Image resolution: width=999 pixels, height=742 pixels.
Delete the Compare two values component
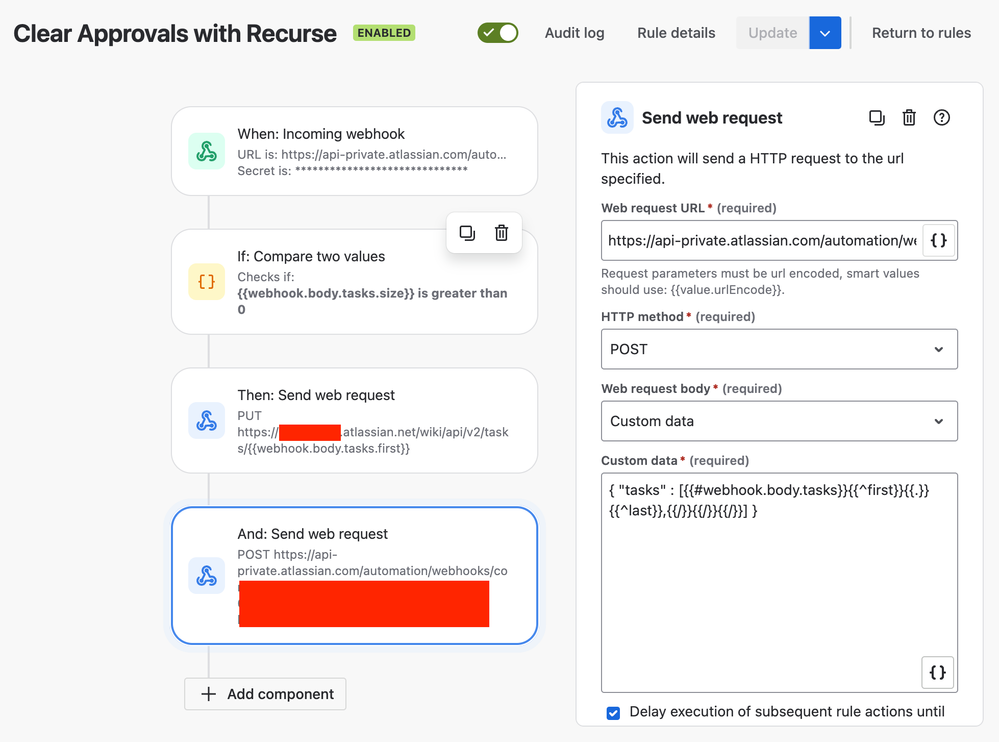click(501, 233)
